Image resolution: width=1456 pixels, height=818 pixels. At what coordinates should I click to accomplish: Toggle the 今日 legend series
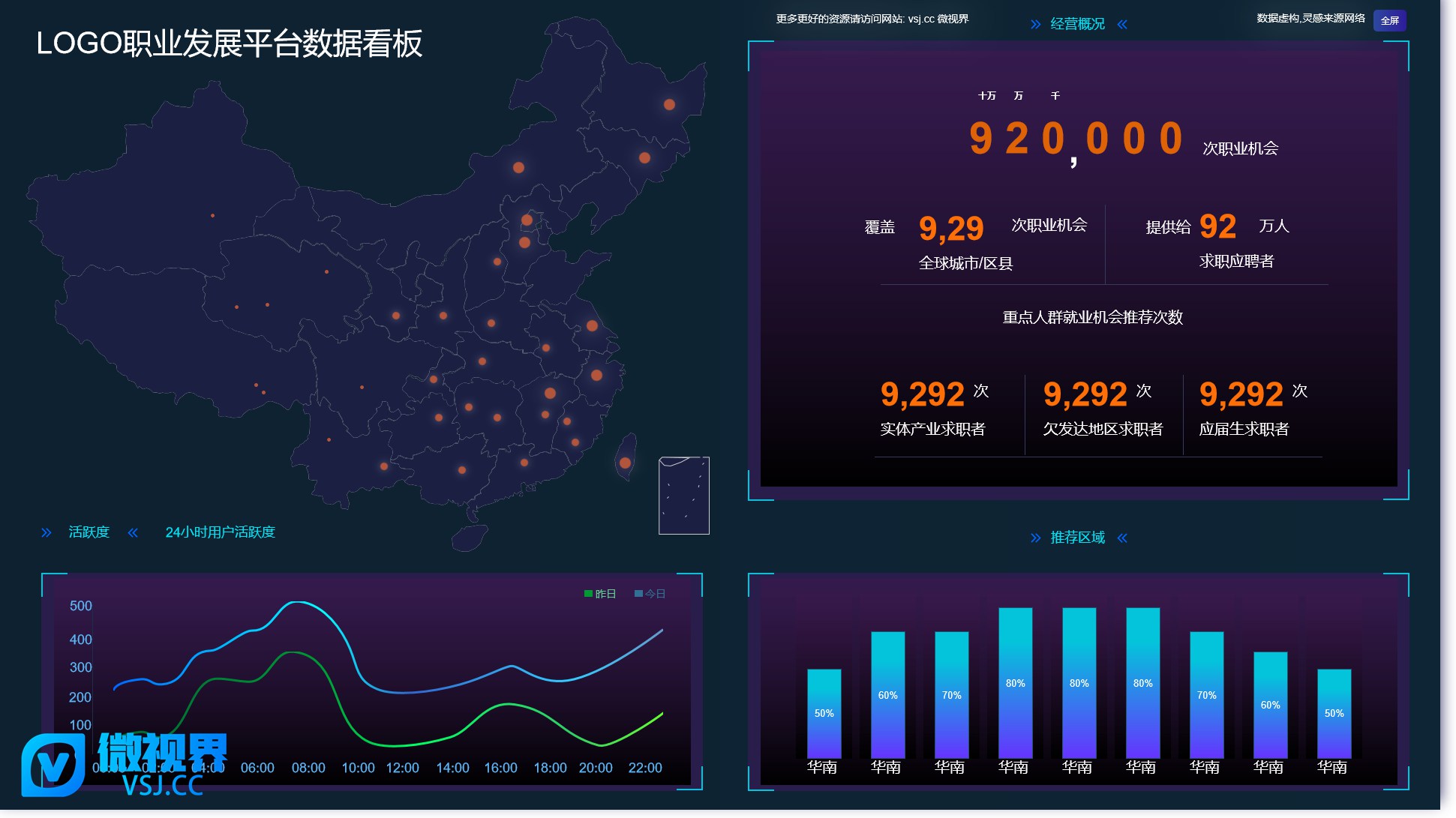[x=655, y=594]
